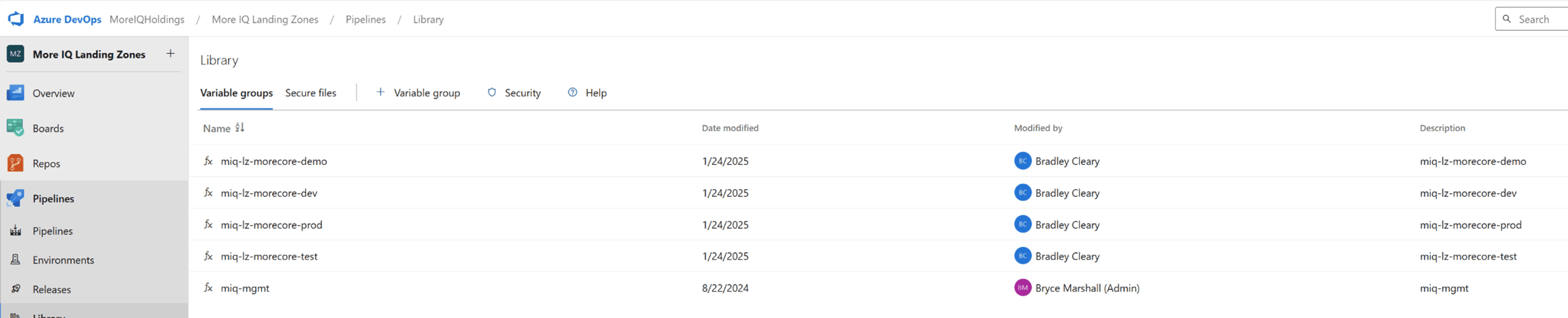
Task: Add a new Variable group
Action: tap(417, 92)
